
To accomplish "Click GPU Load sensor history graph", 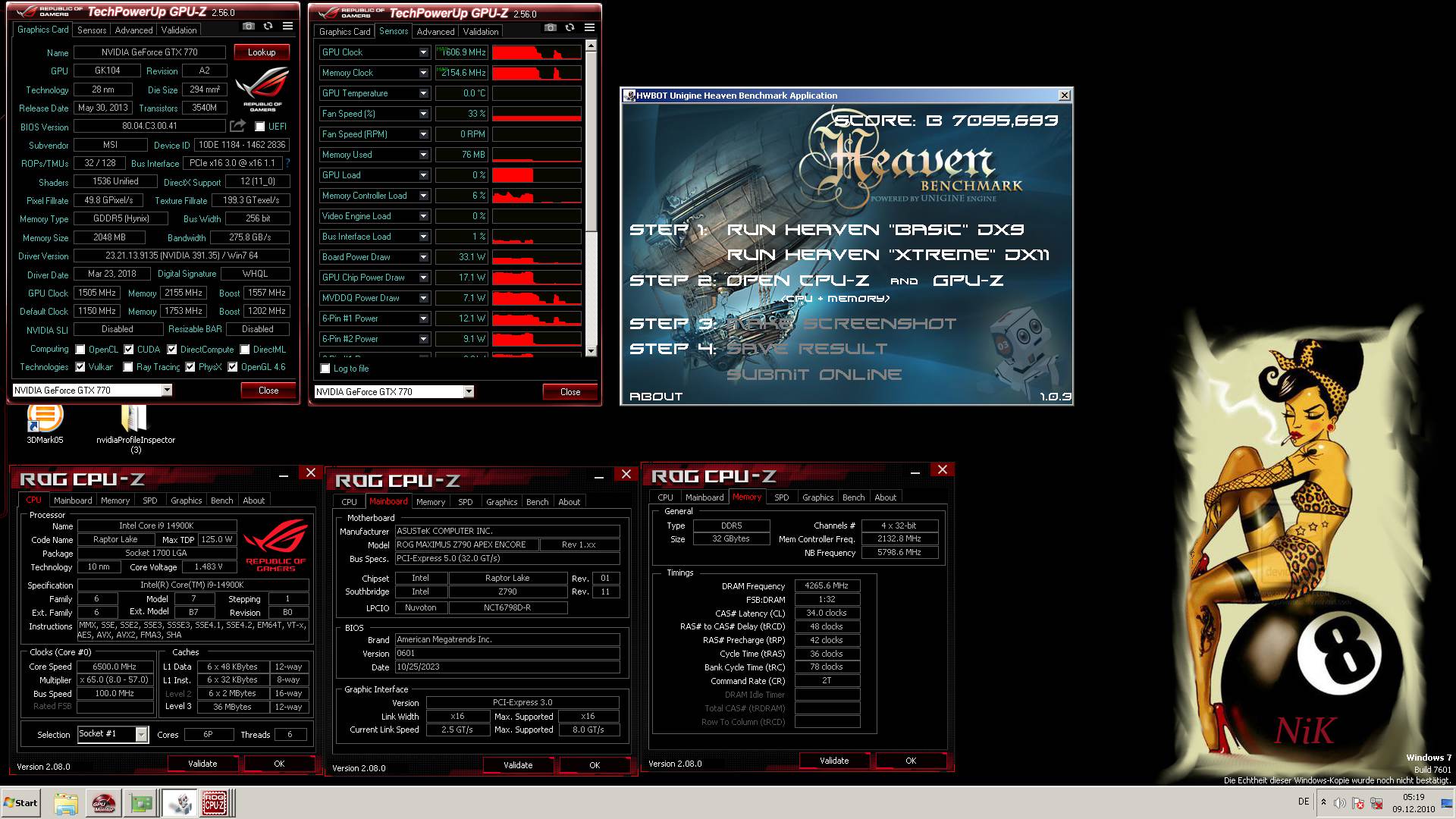I will pyautogui.click(x=536, y=175).
